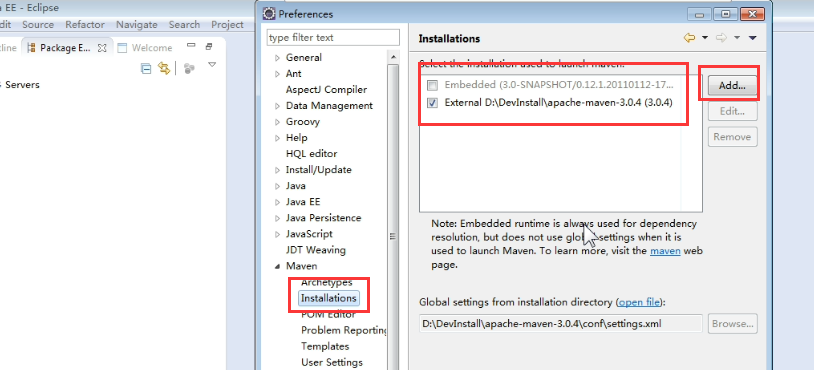Expand the Ant preferences node
The image size is (814, 370).
tap(277, 74)
